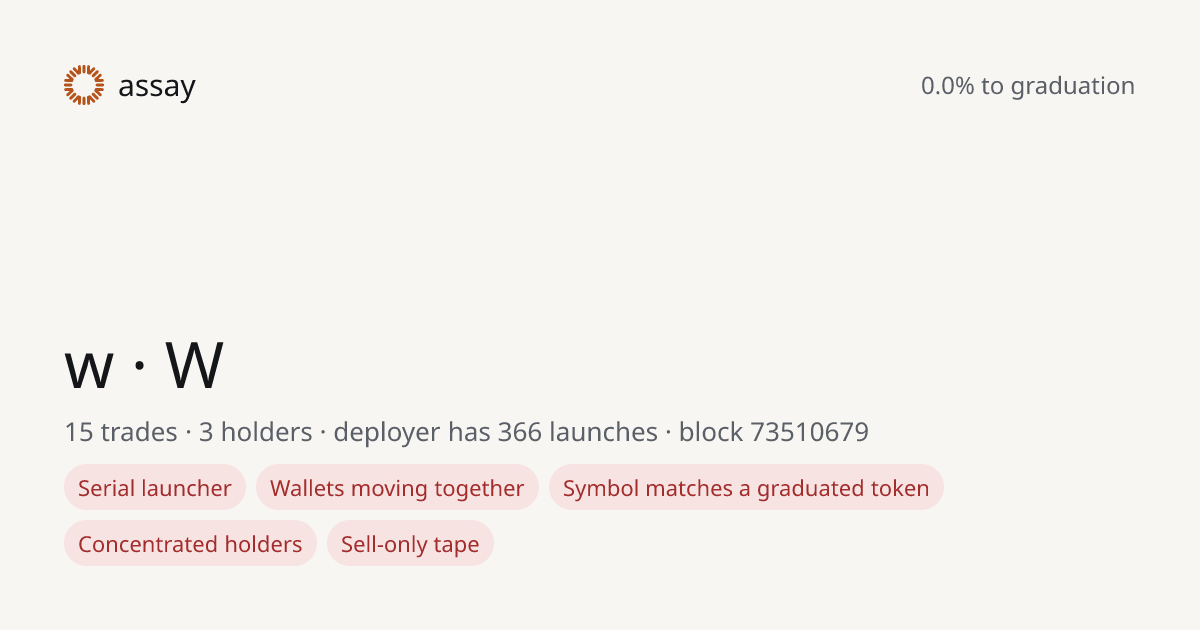Click the word graduation in the header
Screen dimensions: 1200x630
(1073, 87)
